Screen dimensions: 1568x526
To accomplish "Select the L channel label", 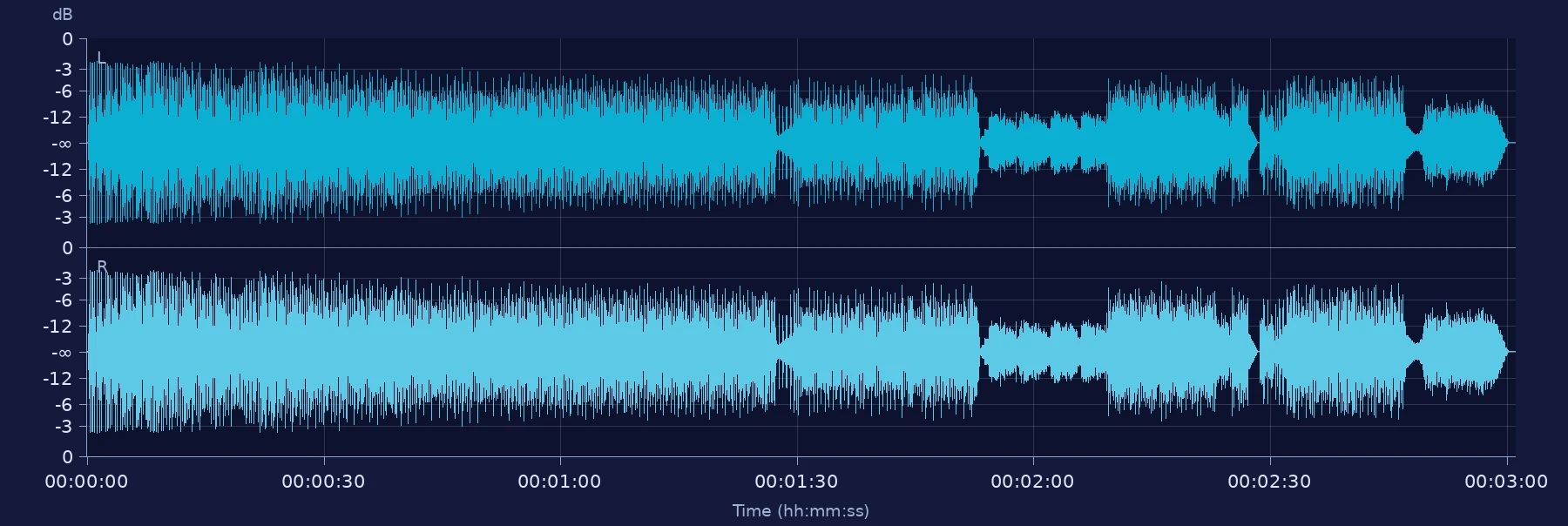I will [101, 58].
